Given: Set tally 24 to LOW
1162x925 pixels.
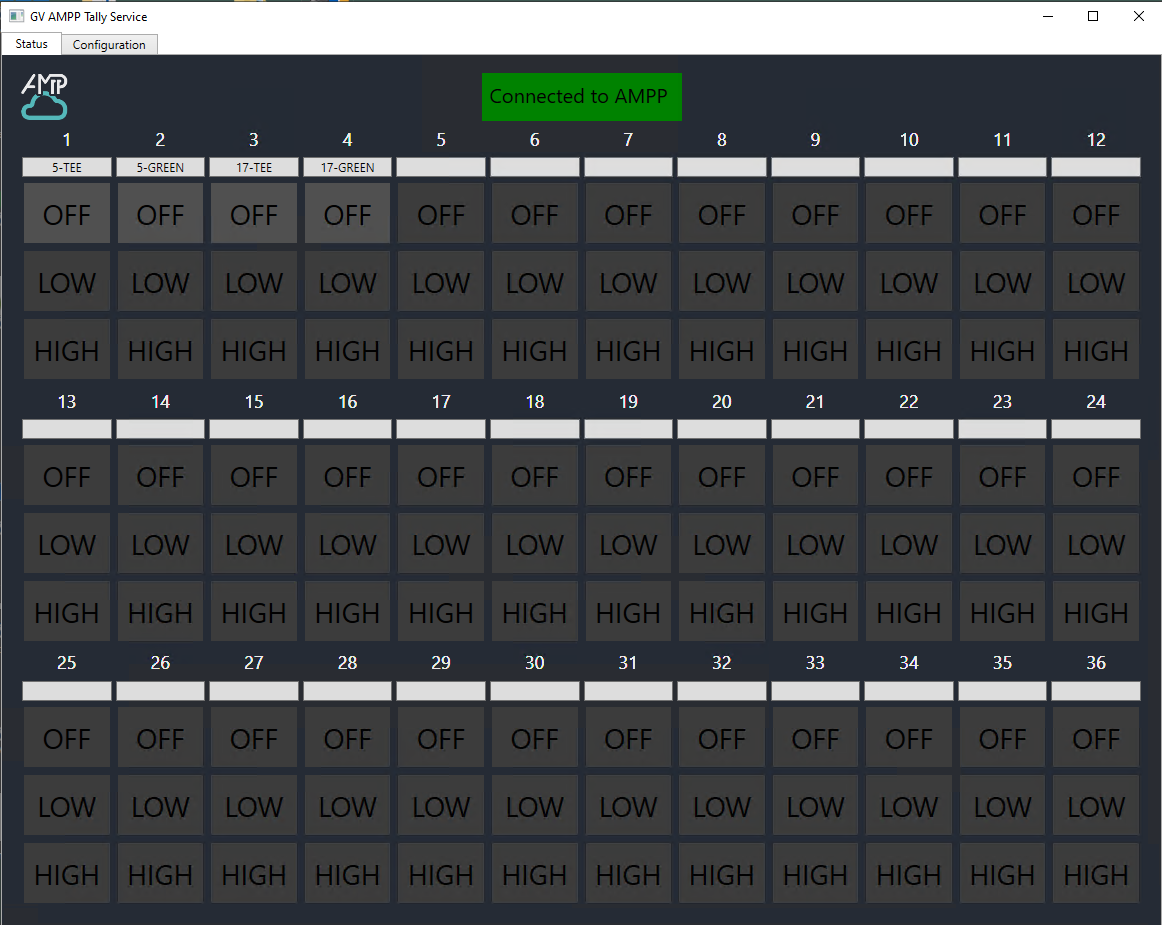Looking at the screenshot, I should (x=1096, y=543).
